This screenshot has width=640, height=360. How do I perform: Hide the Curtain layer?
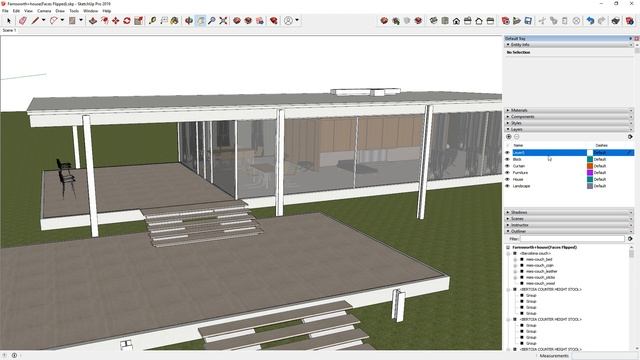point(508,166)
